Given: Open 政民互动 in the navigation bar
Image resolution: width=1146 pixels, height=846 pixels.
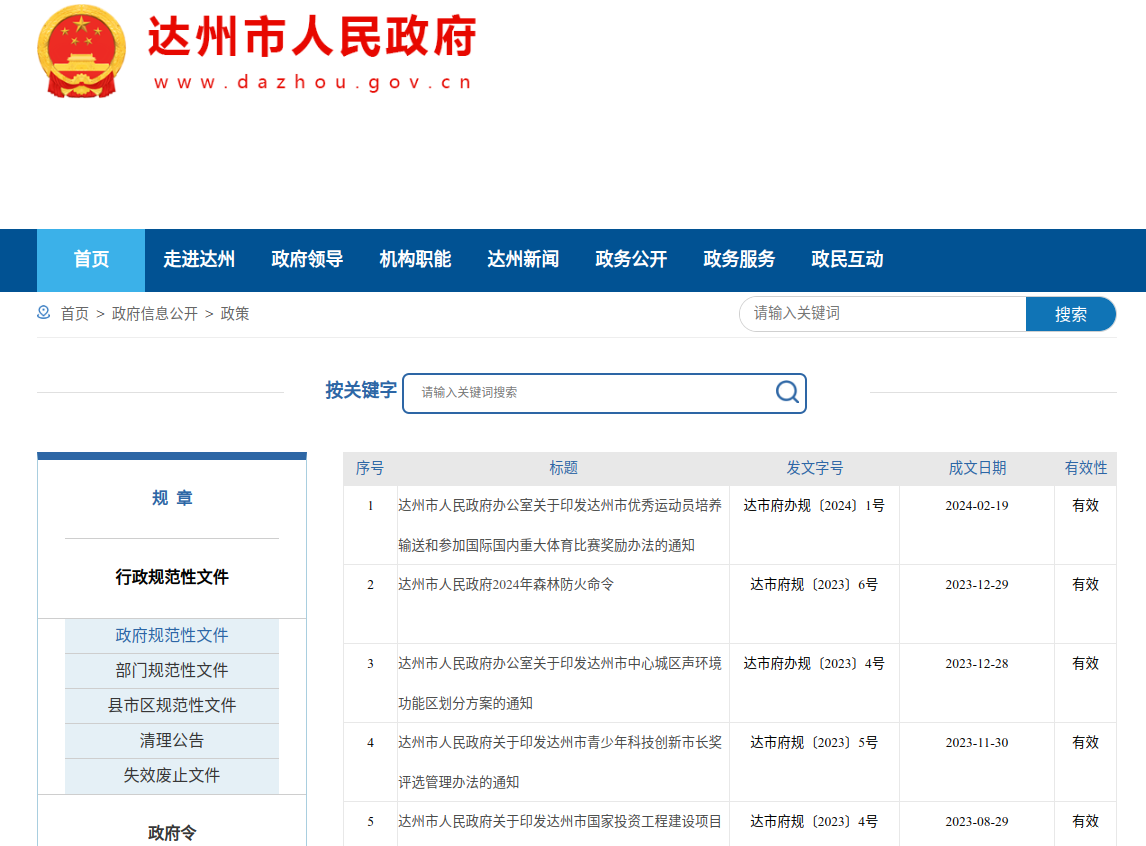Looking at the screenshot, I should click(847, 260).
